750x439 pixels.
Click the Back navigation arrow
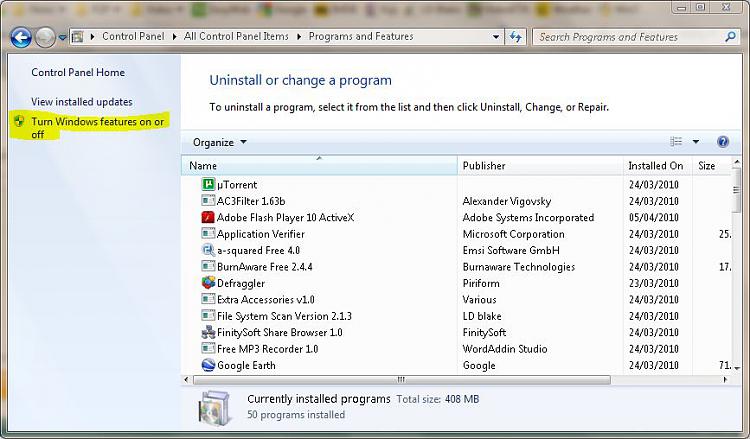(x=21, y=37)
